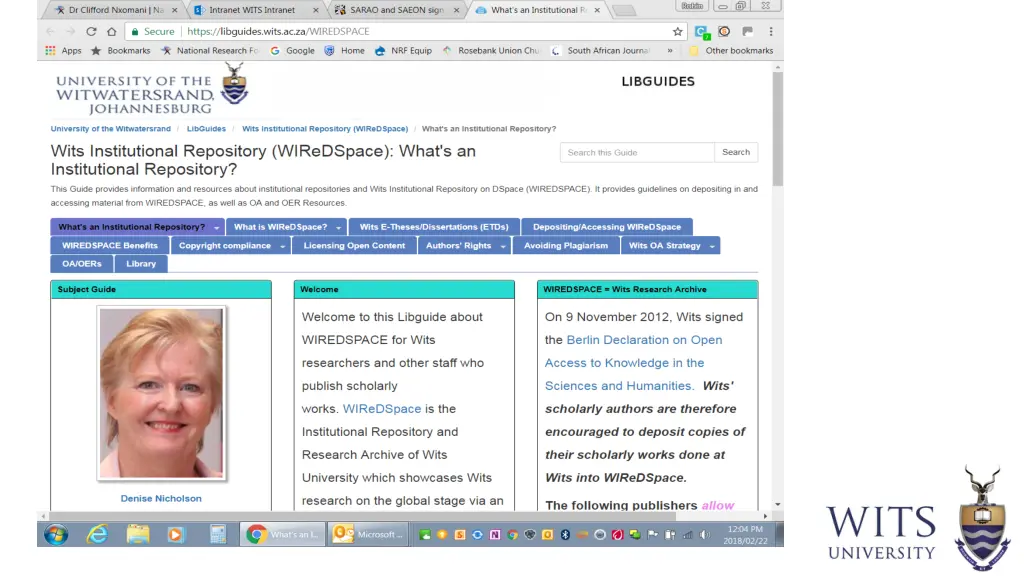Viewport: 1024px width, 576px height.
Task: Open the Other bookmarks folder
Action: 731,50
